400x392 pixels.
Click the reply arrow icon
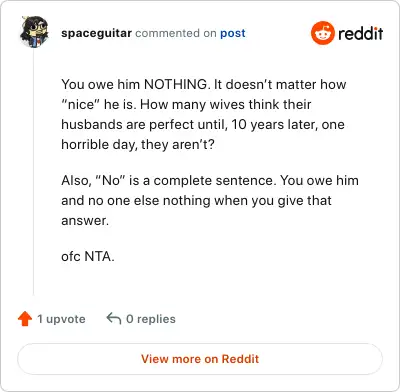[114, 319]
